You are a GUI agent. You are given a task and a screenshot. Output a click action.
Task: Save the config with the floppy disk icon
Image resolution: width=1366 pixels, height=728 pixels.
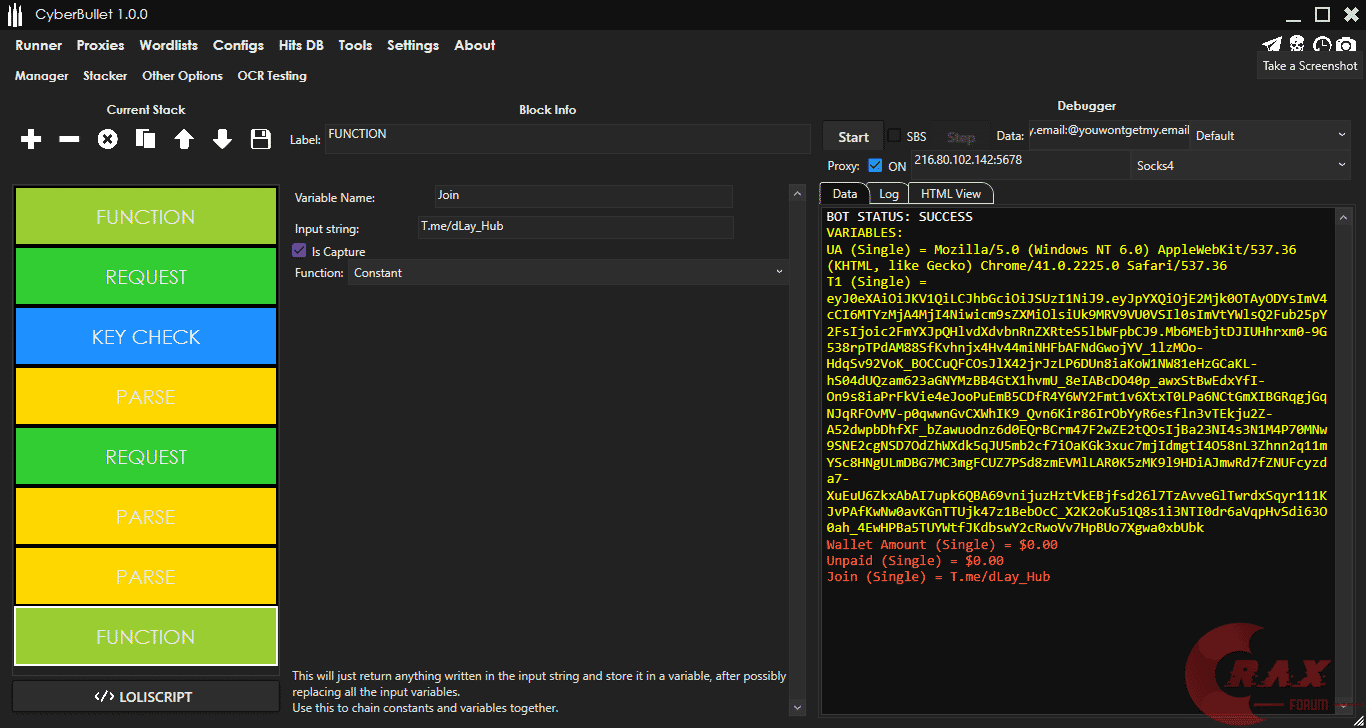pos(261,140)
